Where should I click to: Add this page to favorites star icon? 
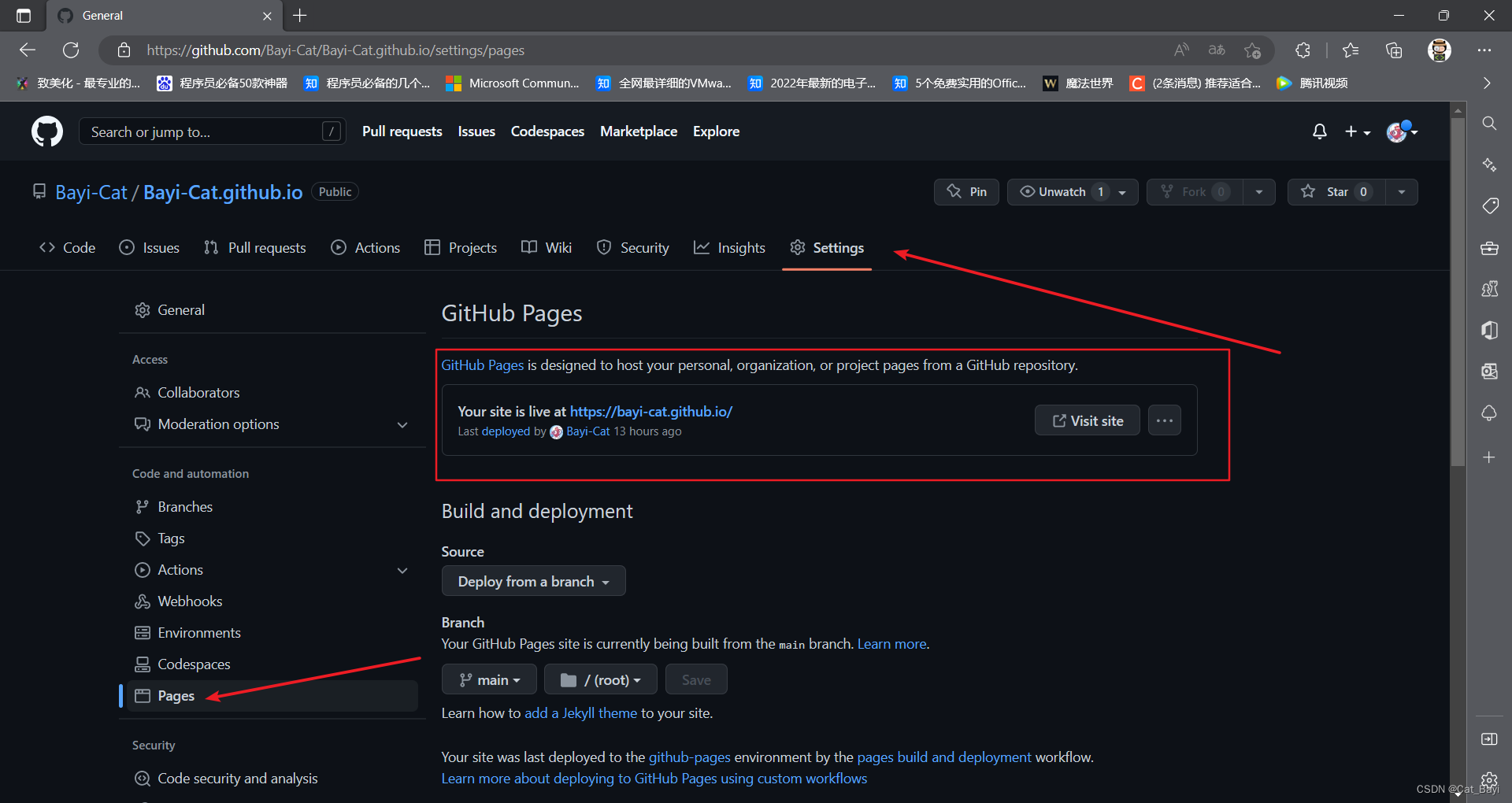click(x=1253, y=50)
